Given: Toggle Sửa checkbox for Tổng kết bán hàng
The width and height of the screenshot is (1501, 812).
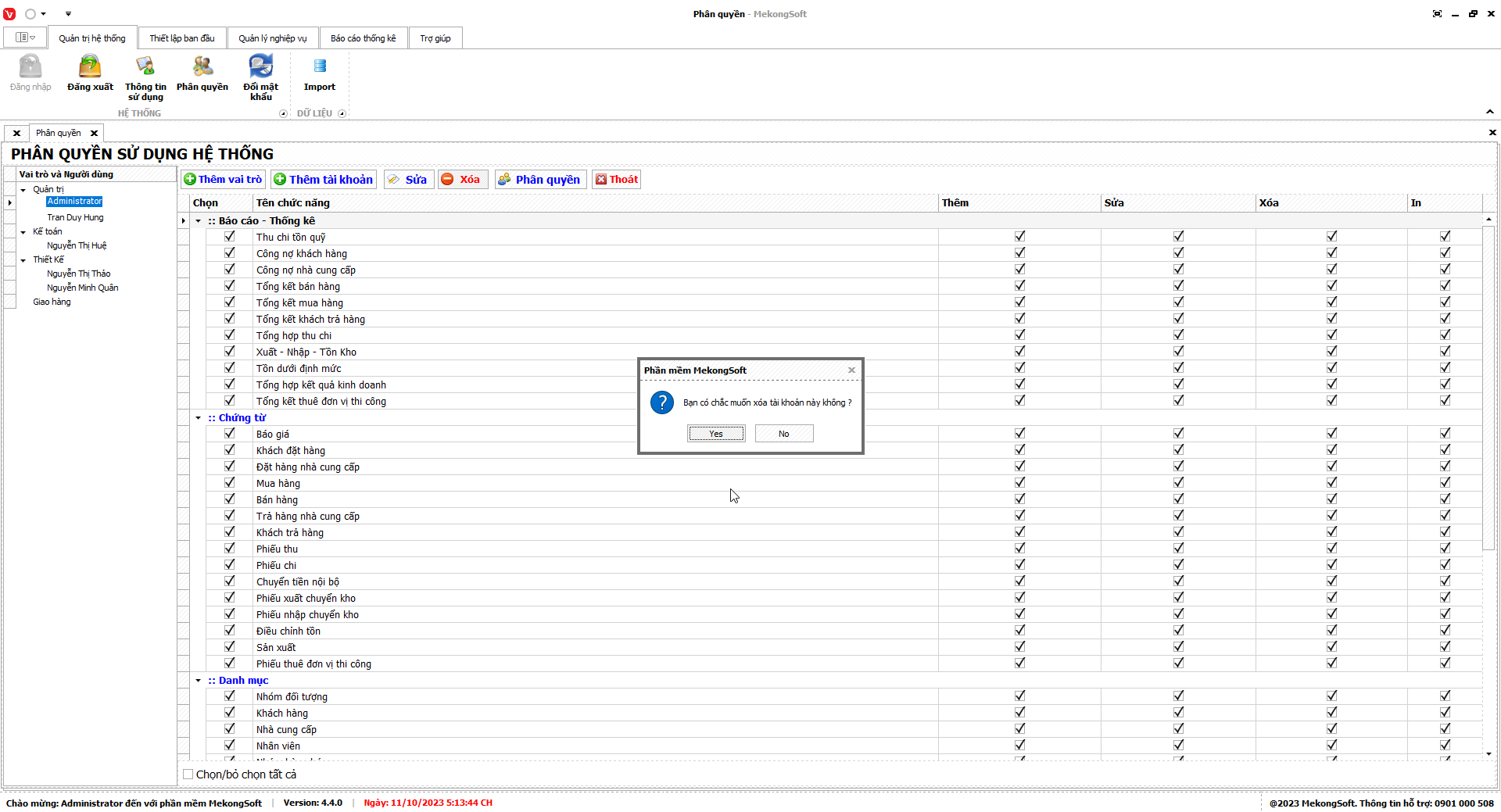Looking at the screenshot, I should coord(1179,285).
